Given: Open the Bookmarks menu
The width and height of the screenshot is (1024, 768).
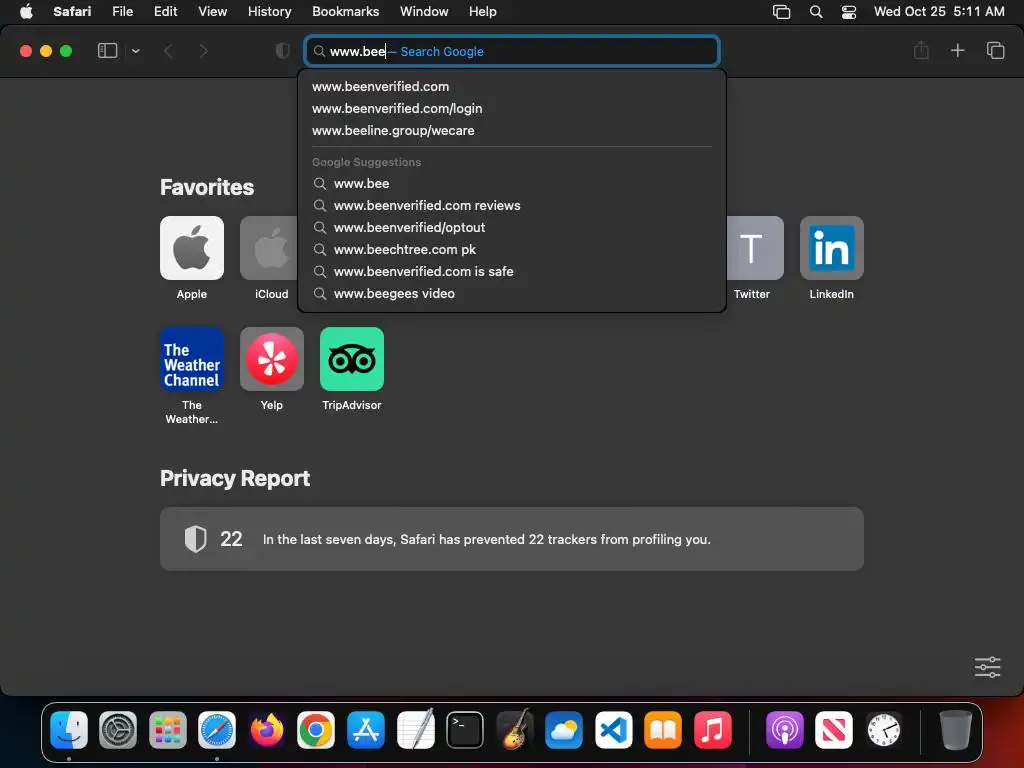Looking at the screenshot, I should [345, 11].
